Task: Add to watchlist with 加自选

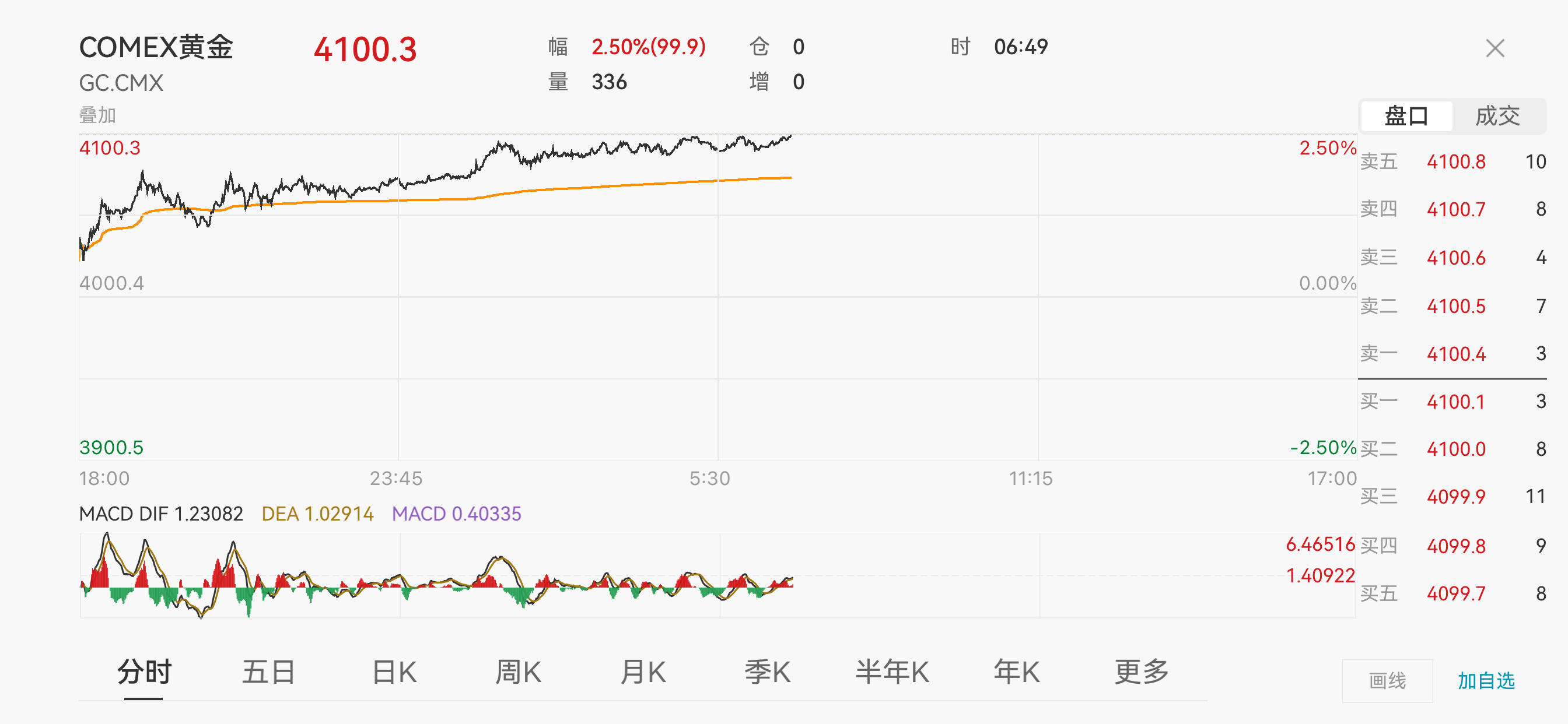Action: 1486,681
